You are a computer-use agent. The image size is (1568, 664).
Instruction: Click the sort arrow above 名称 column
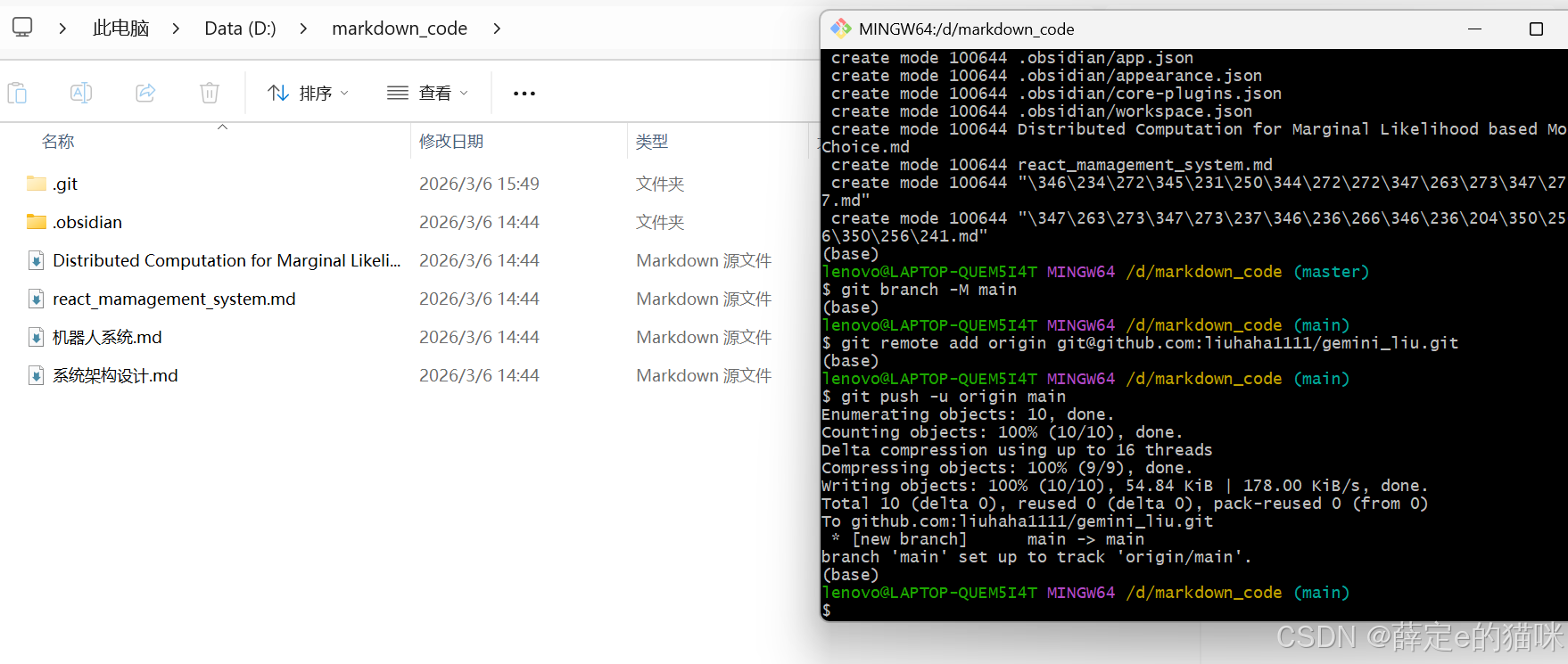tap(223, 127)
